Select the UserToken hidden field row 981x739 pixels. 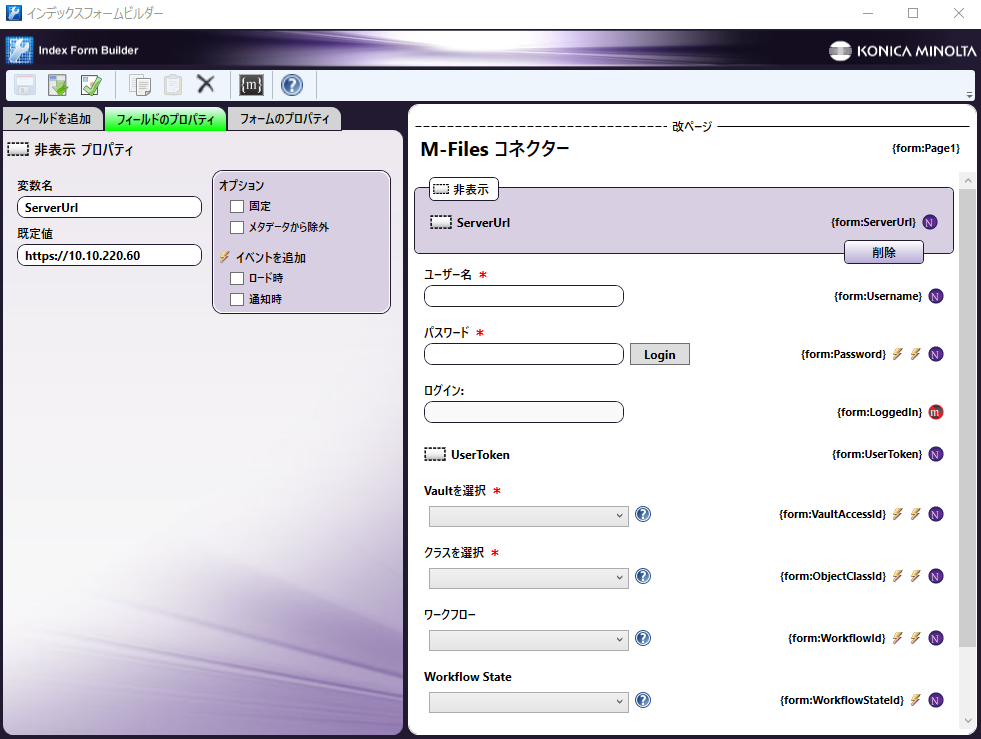(x=684, y=454)
